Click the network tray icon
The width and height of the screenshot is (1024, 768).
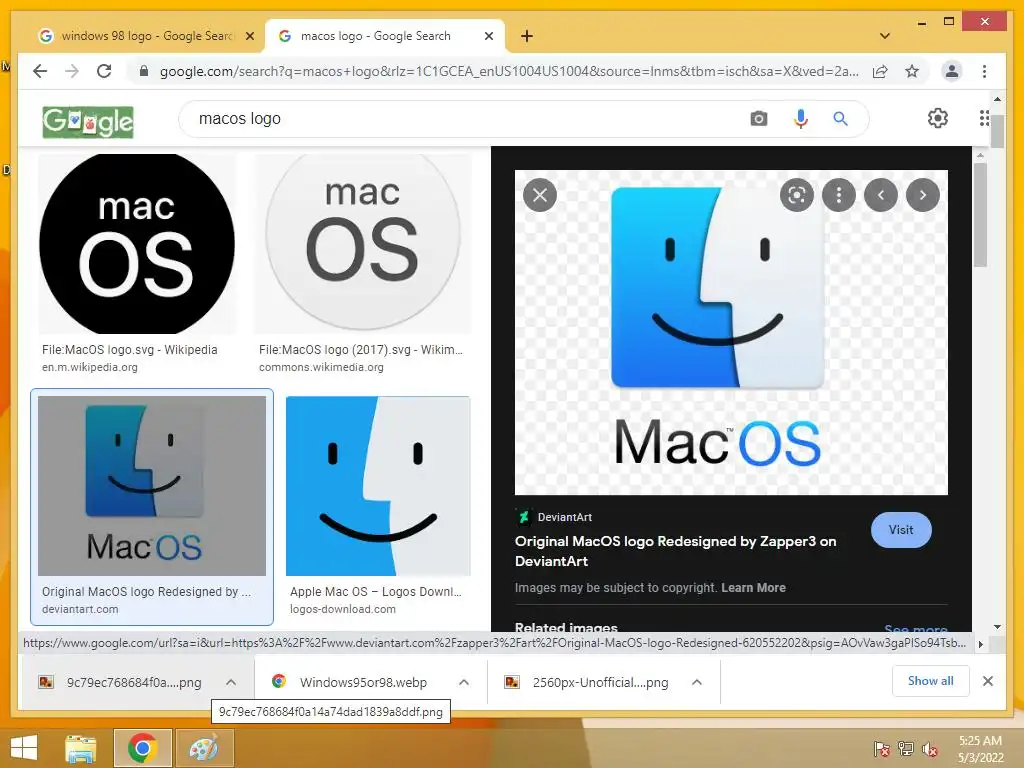pyautogui.click(x=905, y=749)
